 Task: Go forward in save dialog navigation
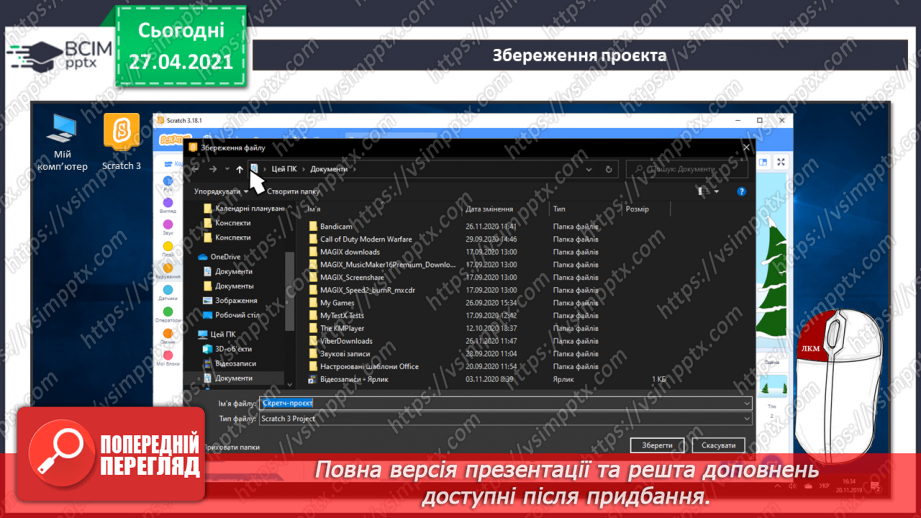[x=213, y=169]
